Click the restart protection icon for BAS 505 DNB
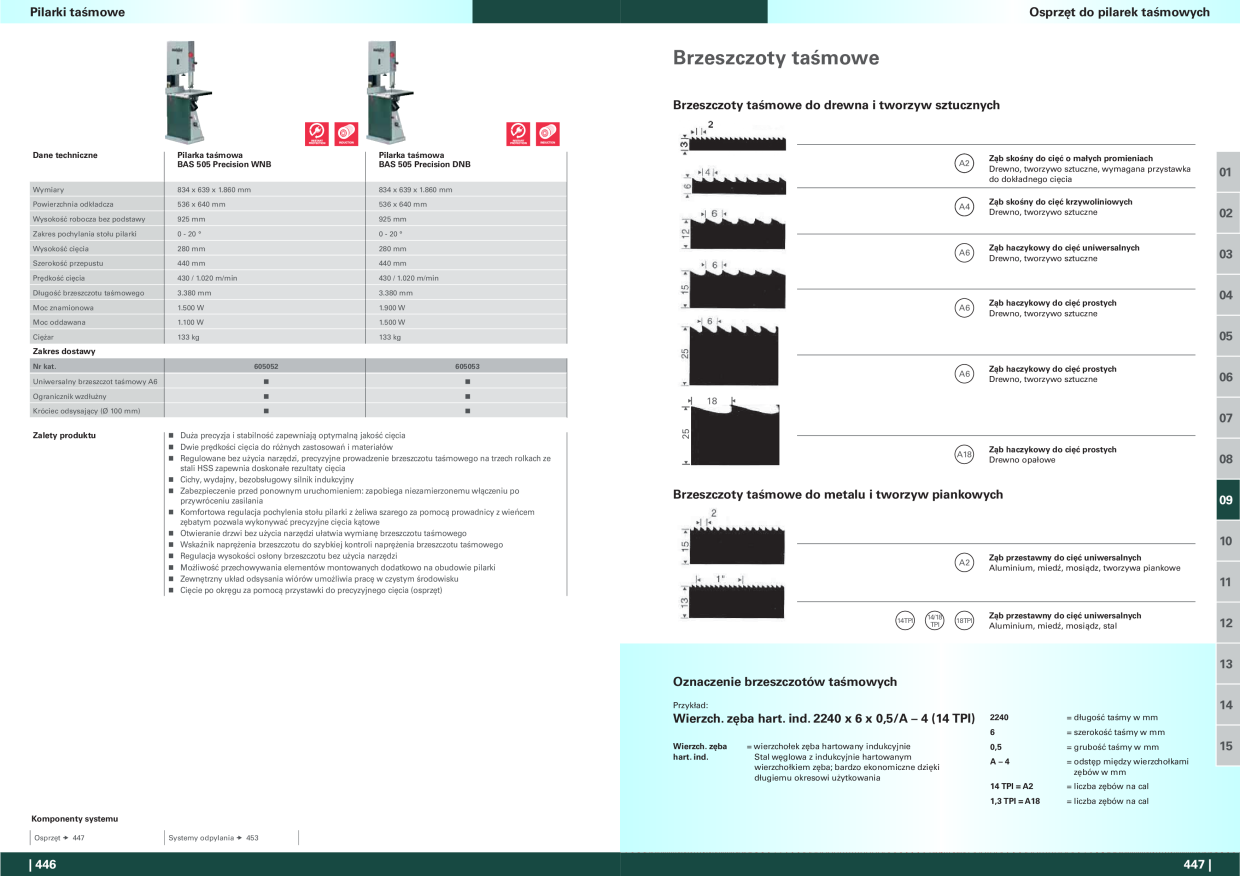The width and height of the screenshot is (1240, 876). (518, 134)
